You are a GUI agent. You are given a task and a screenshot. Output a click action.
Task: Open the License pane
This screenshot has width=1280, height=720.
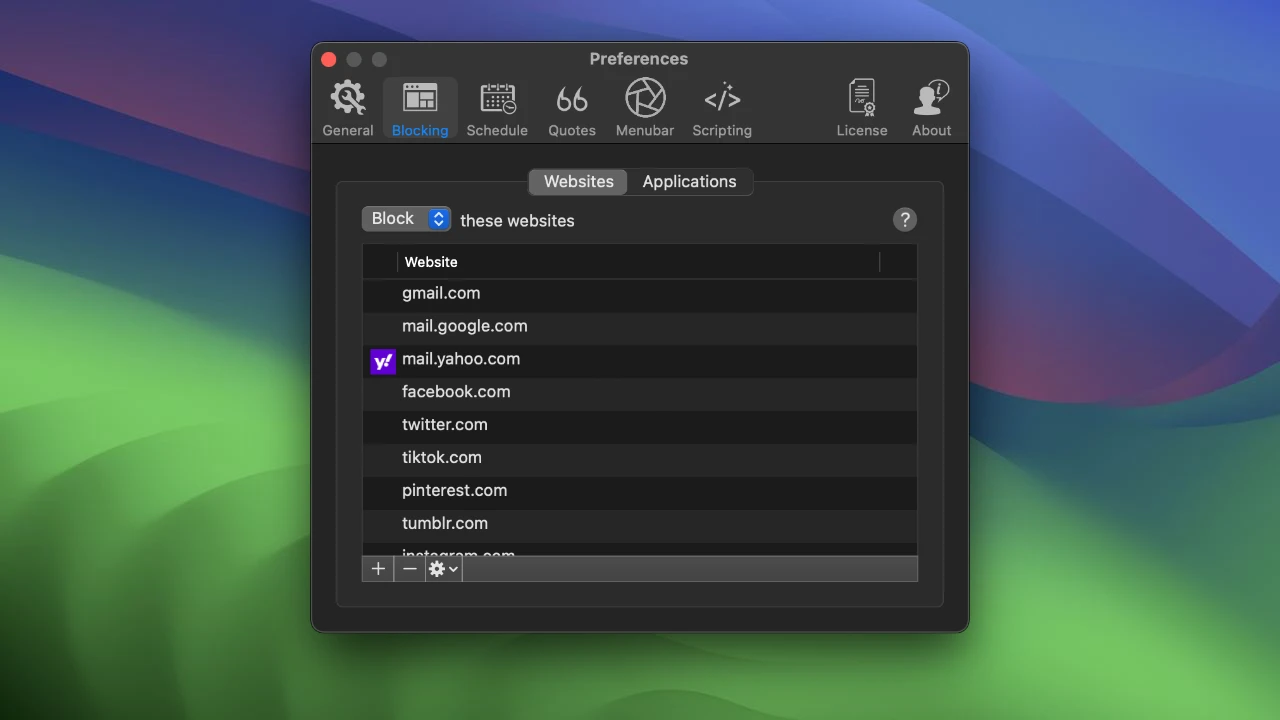tap(861, 108)
